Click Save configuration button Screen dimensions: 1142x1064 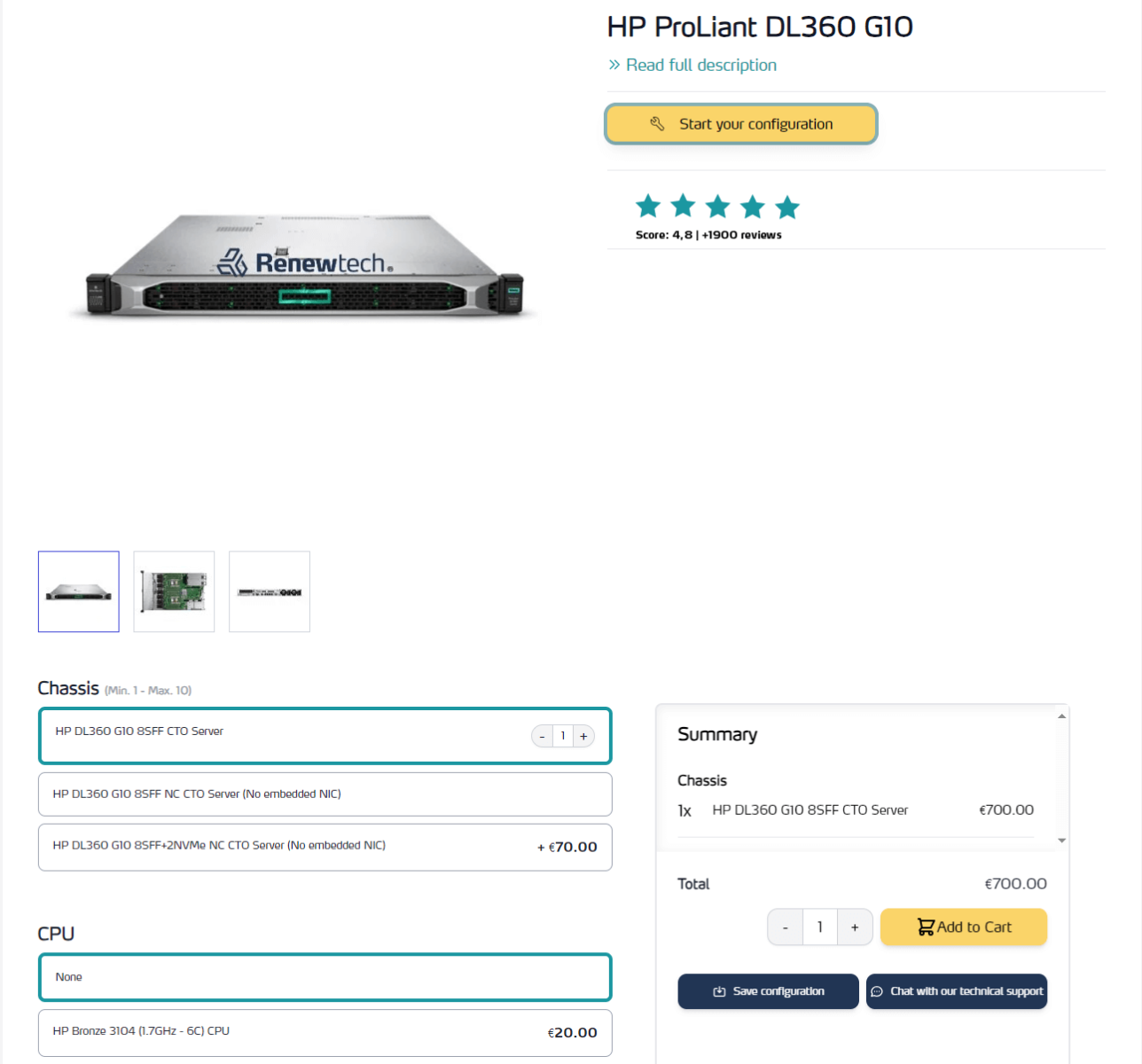[x=768, y=991]
